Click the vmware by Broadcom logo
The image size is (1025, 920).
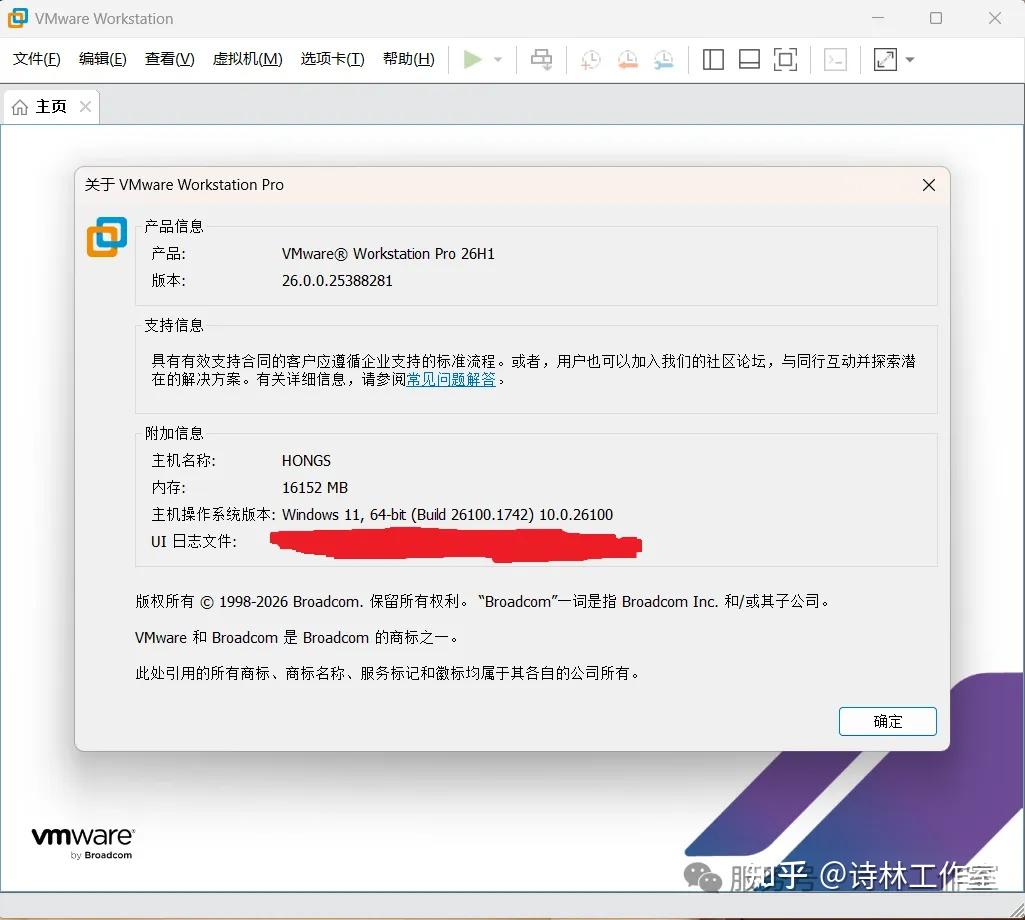[83, 843]
